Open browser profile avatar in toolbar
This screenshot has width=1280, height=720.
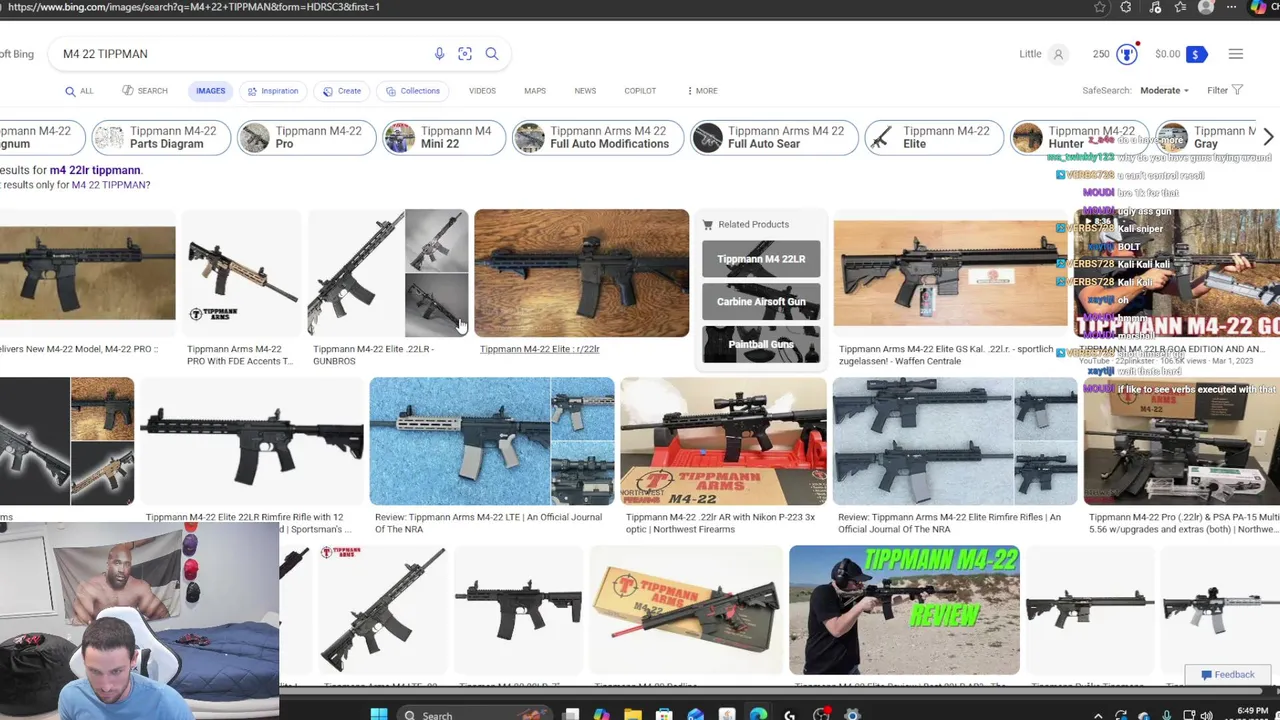(1206, 7)
